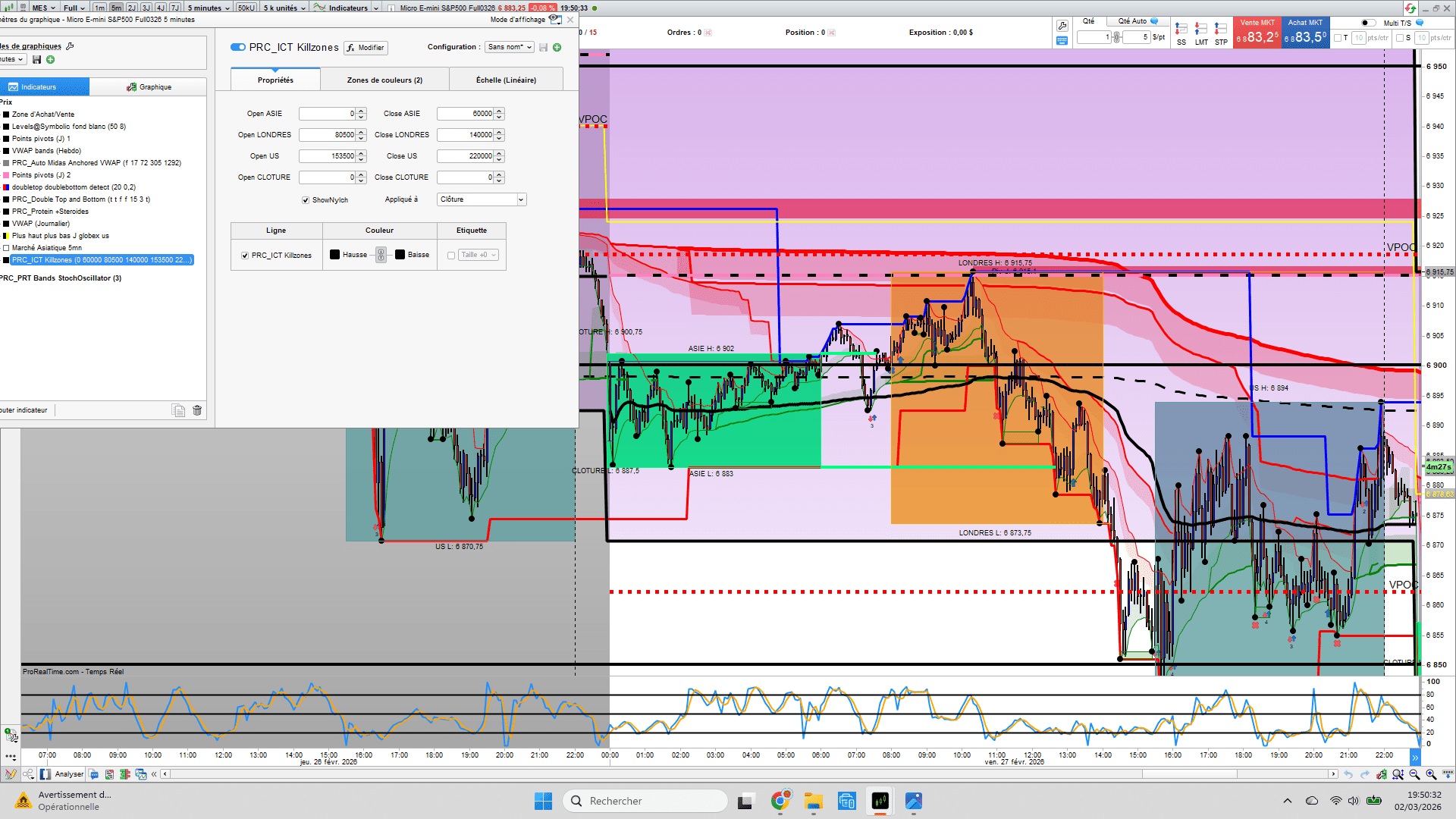
Task: Click the LMT limit order icon
Action: pyautogui.click(x=1200, y=30)
